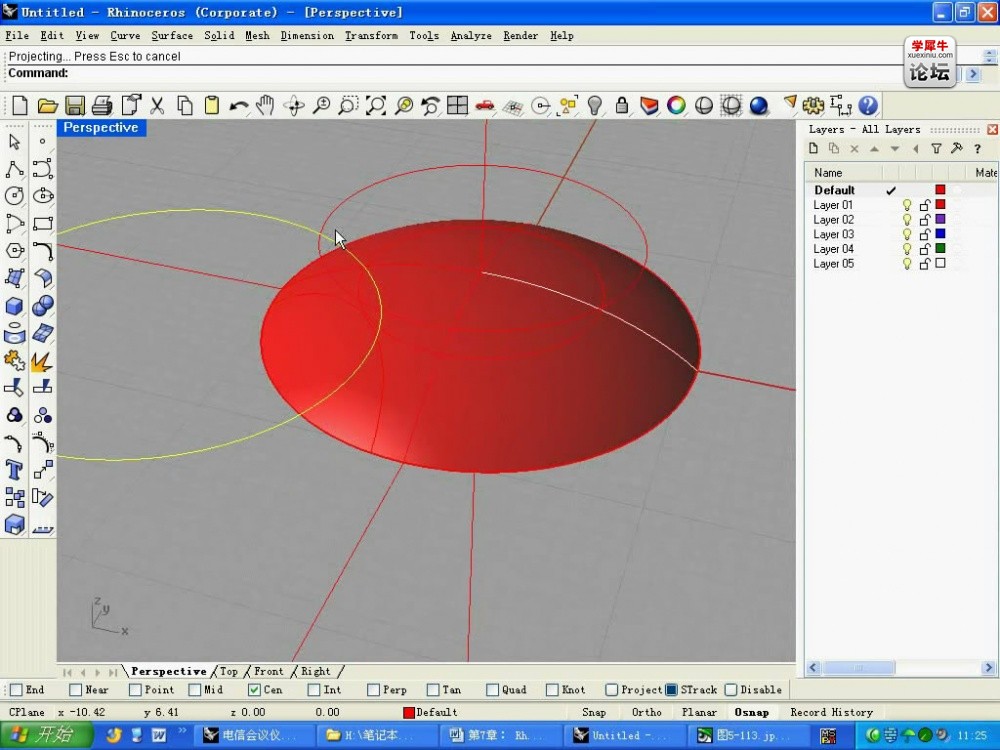Select the Text tool in left toolbar
This screenshot has height=750, width=1000.
click(15, 470)
